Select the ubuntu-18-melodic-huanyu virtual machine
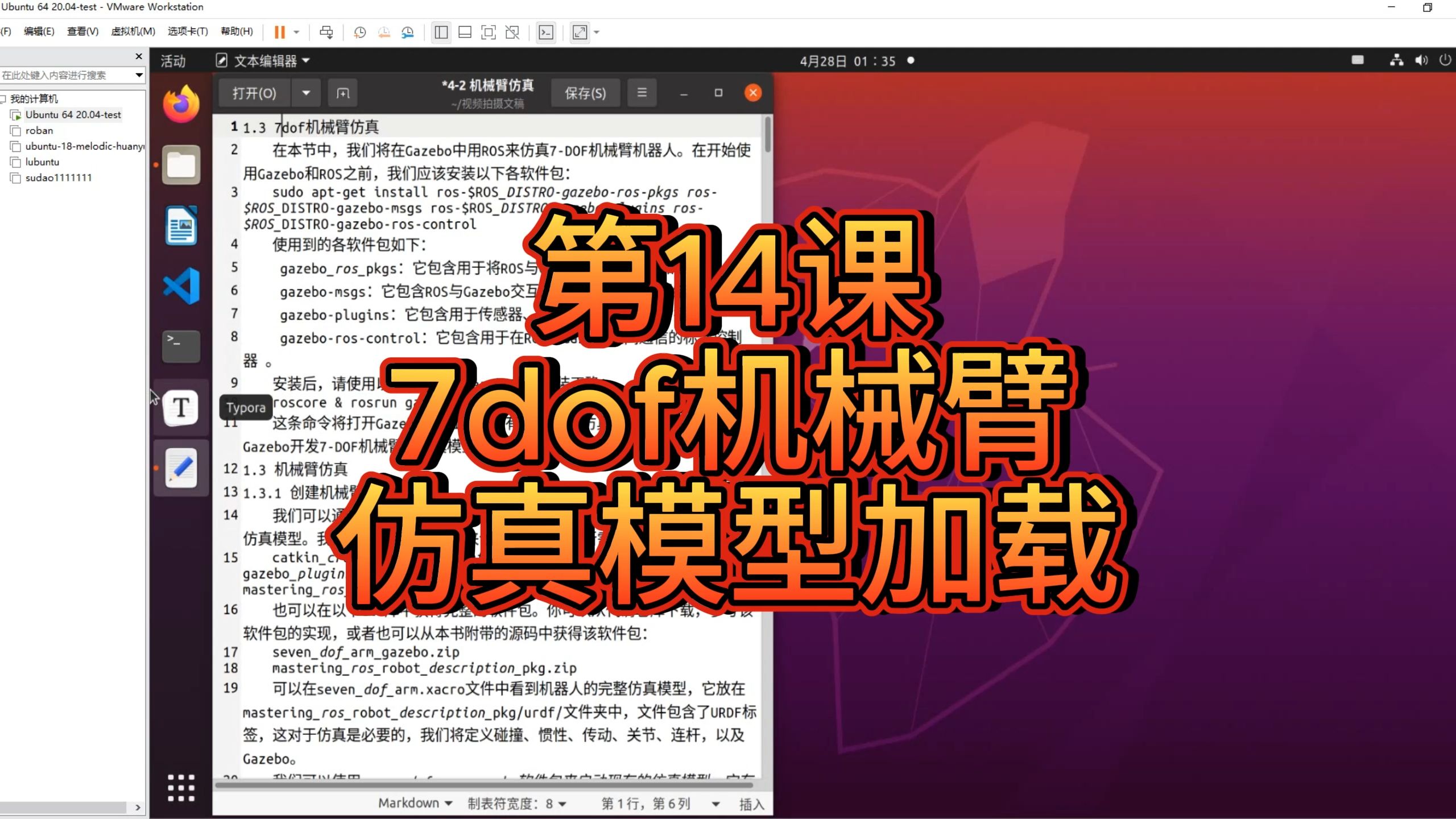Screen dimensions: 1456x819 tap(85, 146)
